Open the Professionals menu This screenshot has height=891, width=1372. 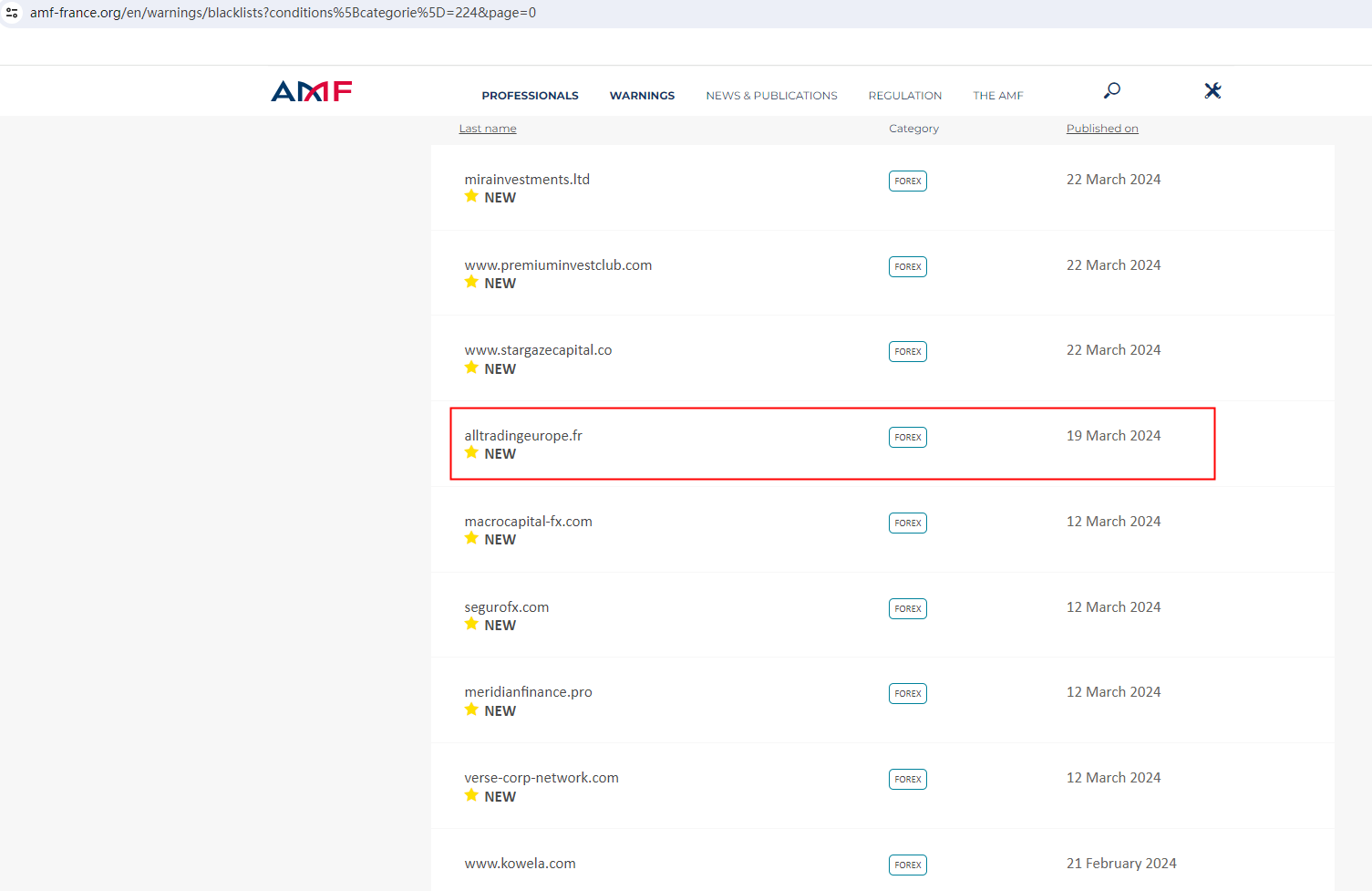pyautogui.click(x=530, y=96)
